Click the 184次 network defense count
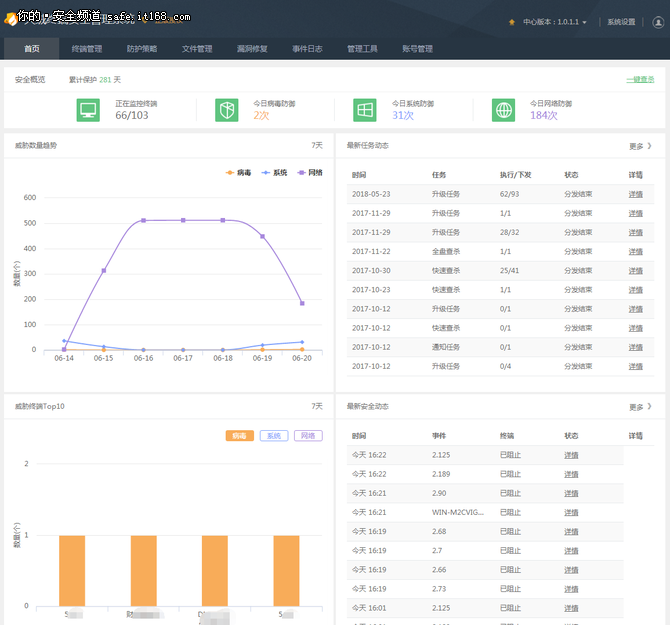 click(544, 115)
